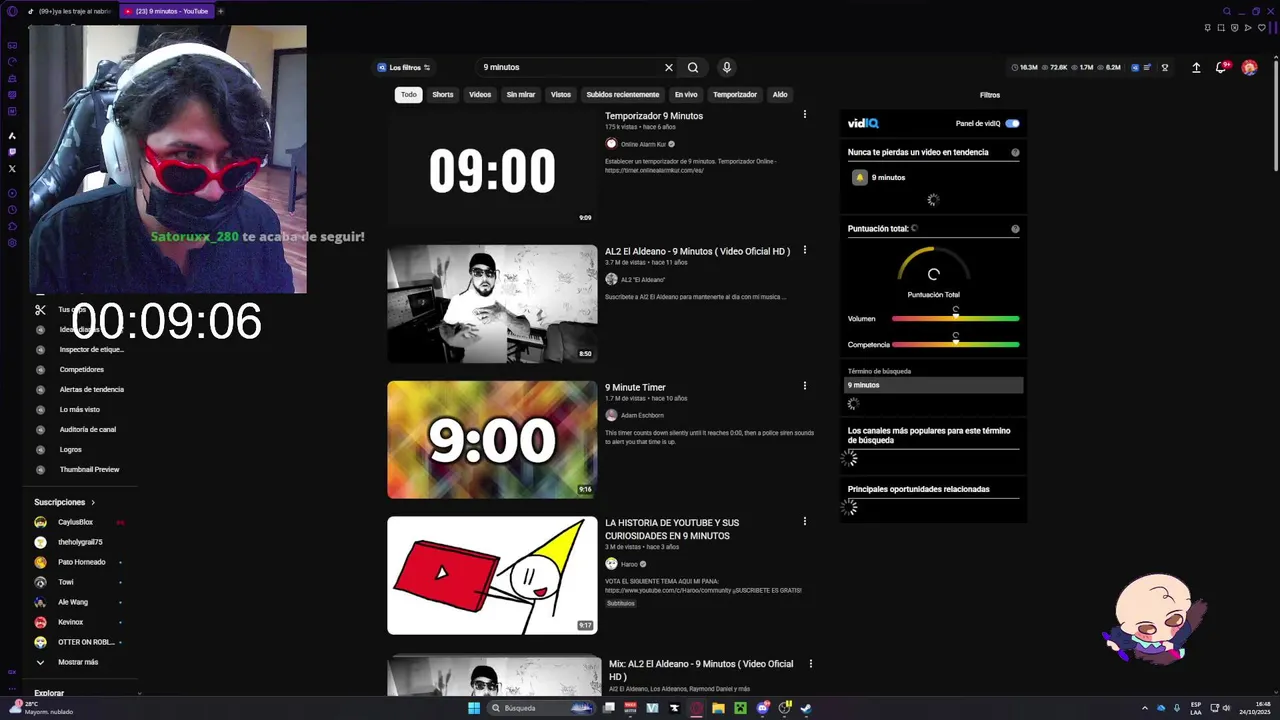This screenshot has height=720, width=1280.
Task: Open browser tab search magnifier
Action: (1227, 11)
